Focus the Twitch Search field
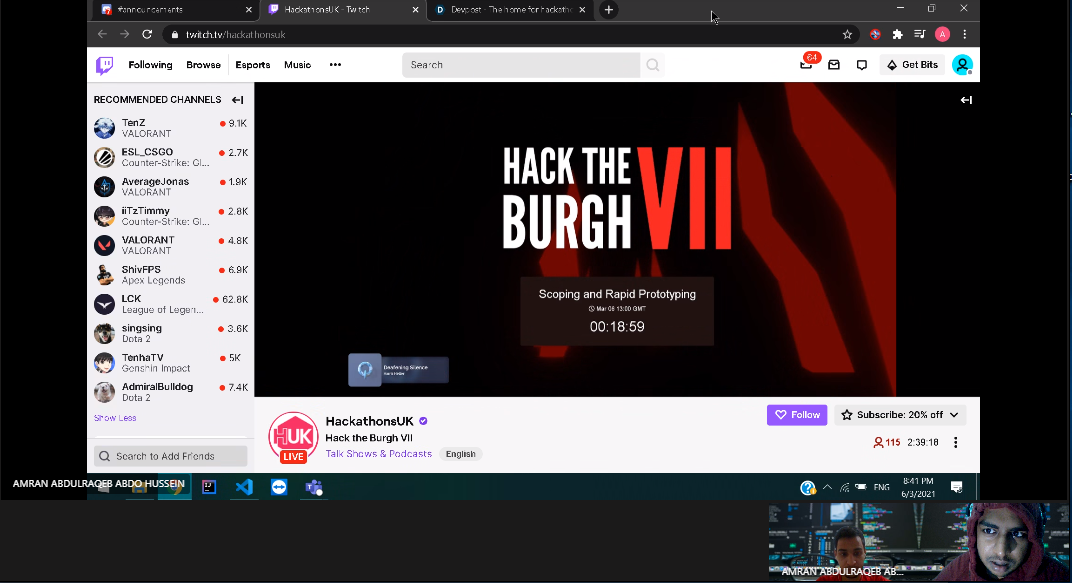Viewport: 1072px width, 583px height. pyautogui.click(x=521, y=65)
